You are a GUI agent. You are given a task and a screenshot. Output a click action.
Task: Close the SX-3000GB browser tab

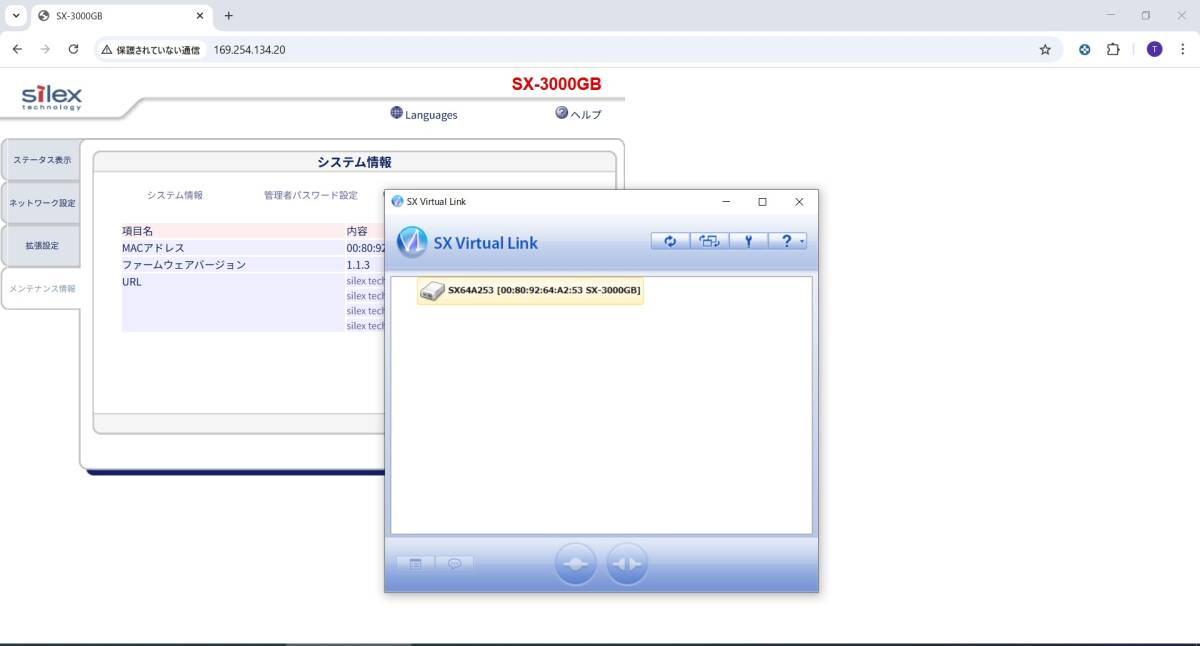[200, 16]
